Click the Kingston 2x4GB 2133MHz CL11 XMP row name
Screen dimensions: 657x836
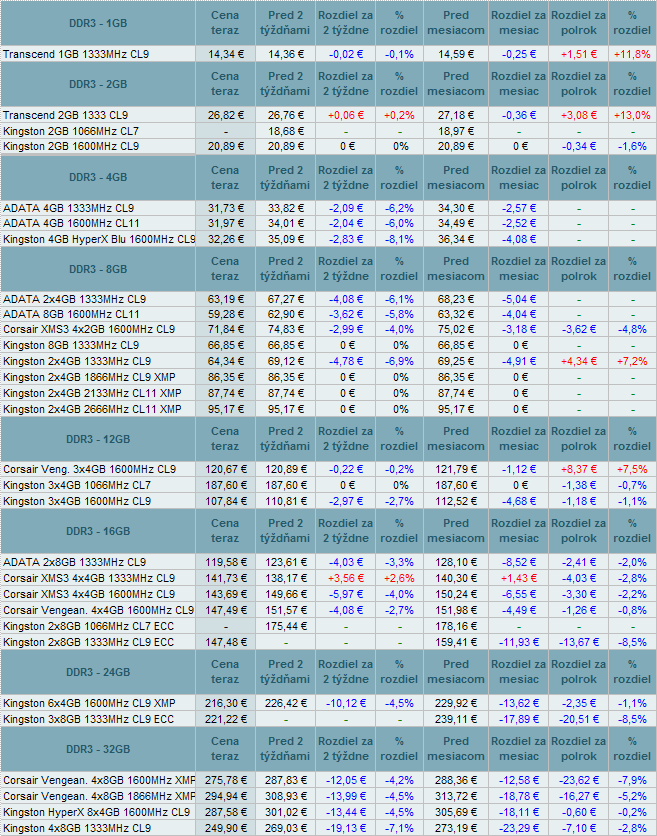pos(92,393)
